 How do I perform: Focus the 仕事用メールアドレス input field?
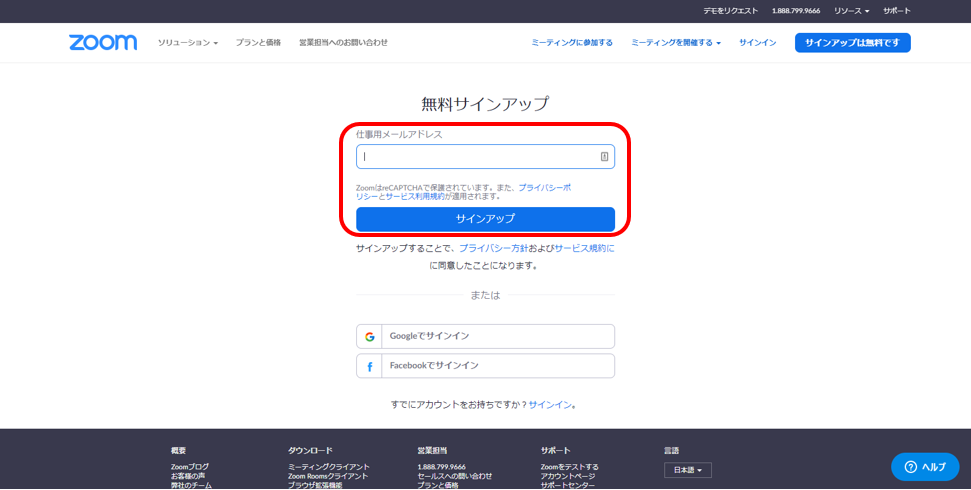pos(486,157)
